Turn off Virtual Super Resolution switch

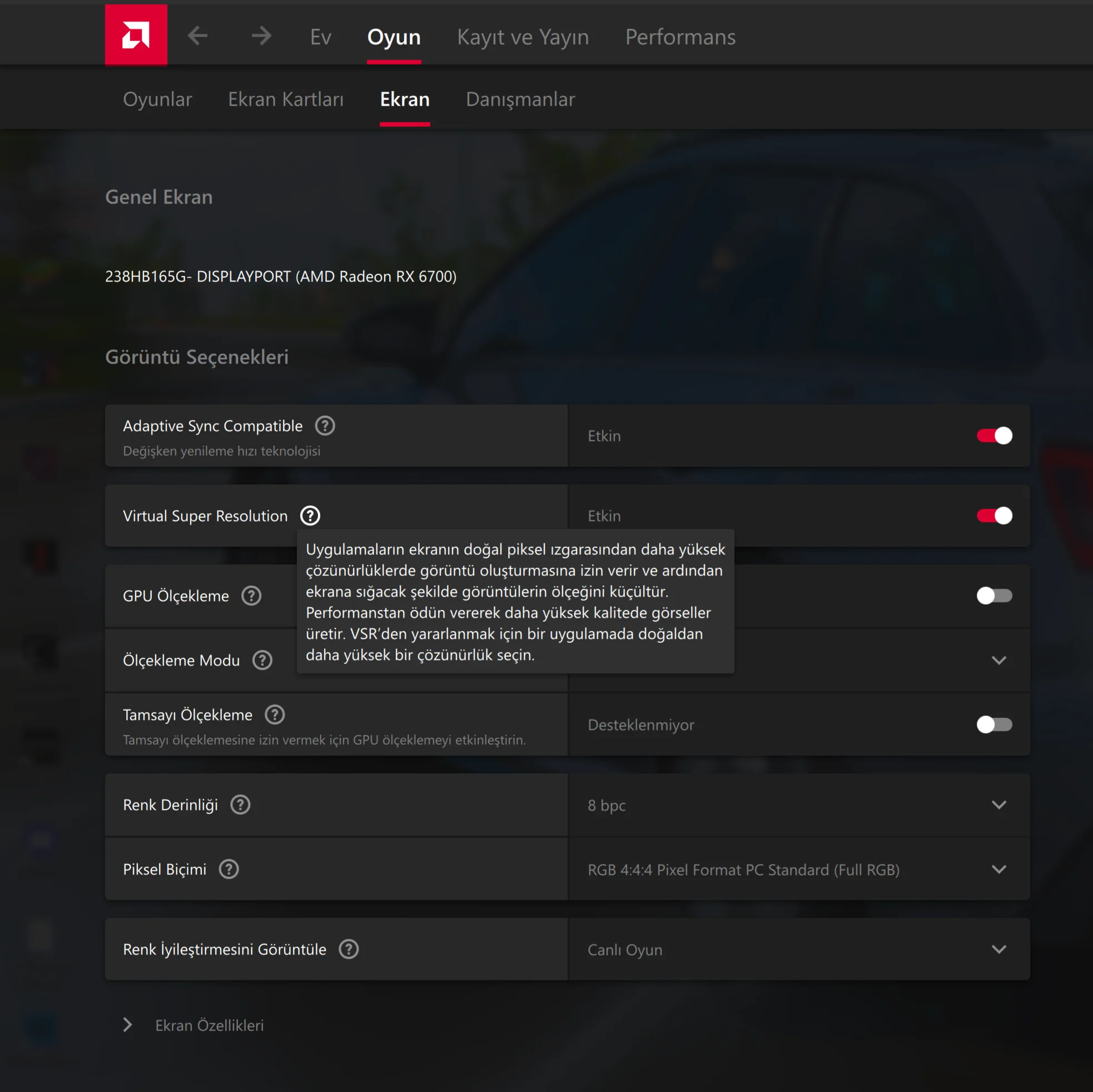(x=994, y=515)
